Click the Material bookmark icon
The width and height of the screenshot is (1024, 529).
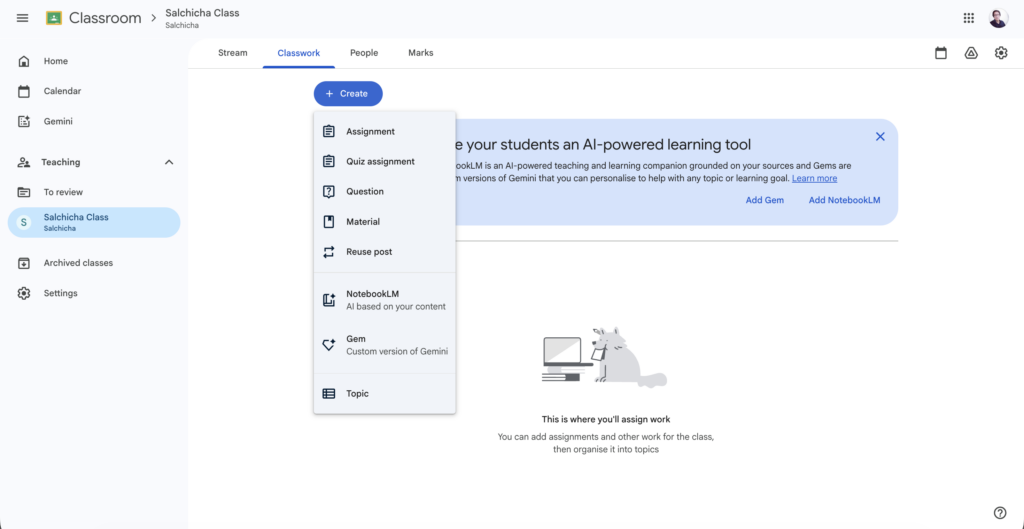[x=329, y=221]
